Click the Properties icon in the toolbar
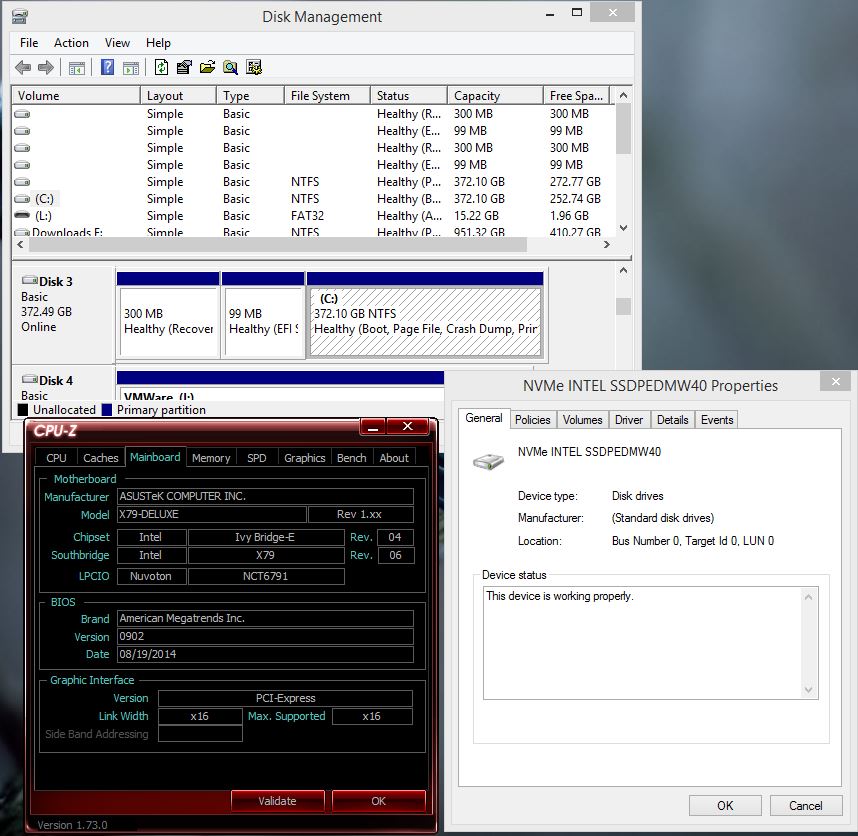 [x=184, y=68]
